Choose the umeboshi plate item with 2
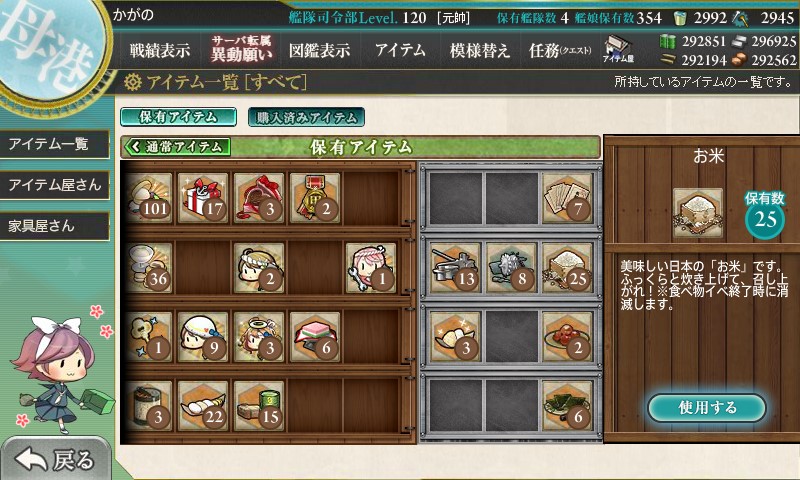 (x=568, y=337)
